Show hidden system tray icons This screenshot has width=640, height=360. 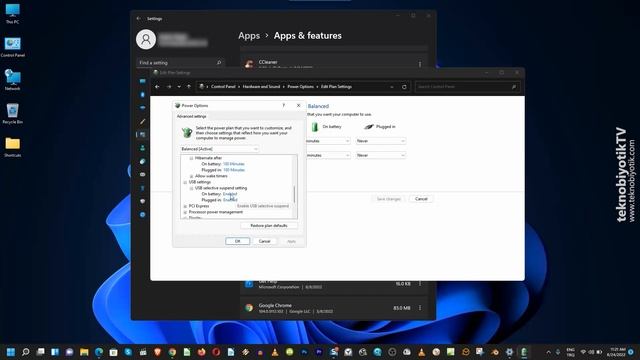548,352
